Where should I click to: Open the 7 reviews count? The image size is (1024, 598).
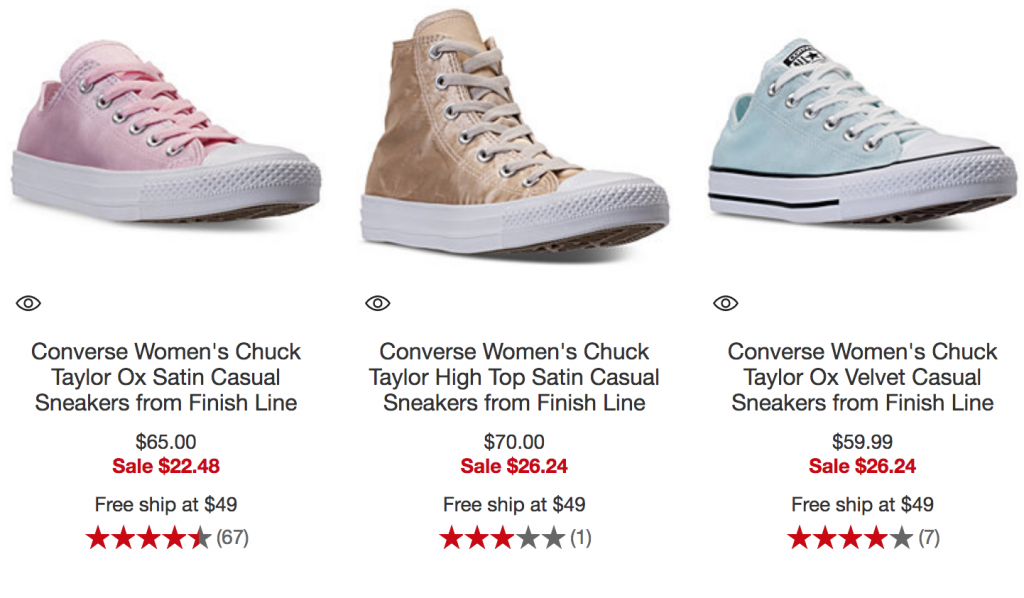click(929, 538)
